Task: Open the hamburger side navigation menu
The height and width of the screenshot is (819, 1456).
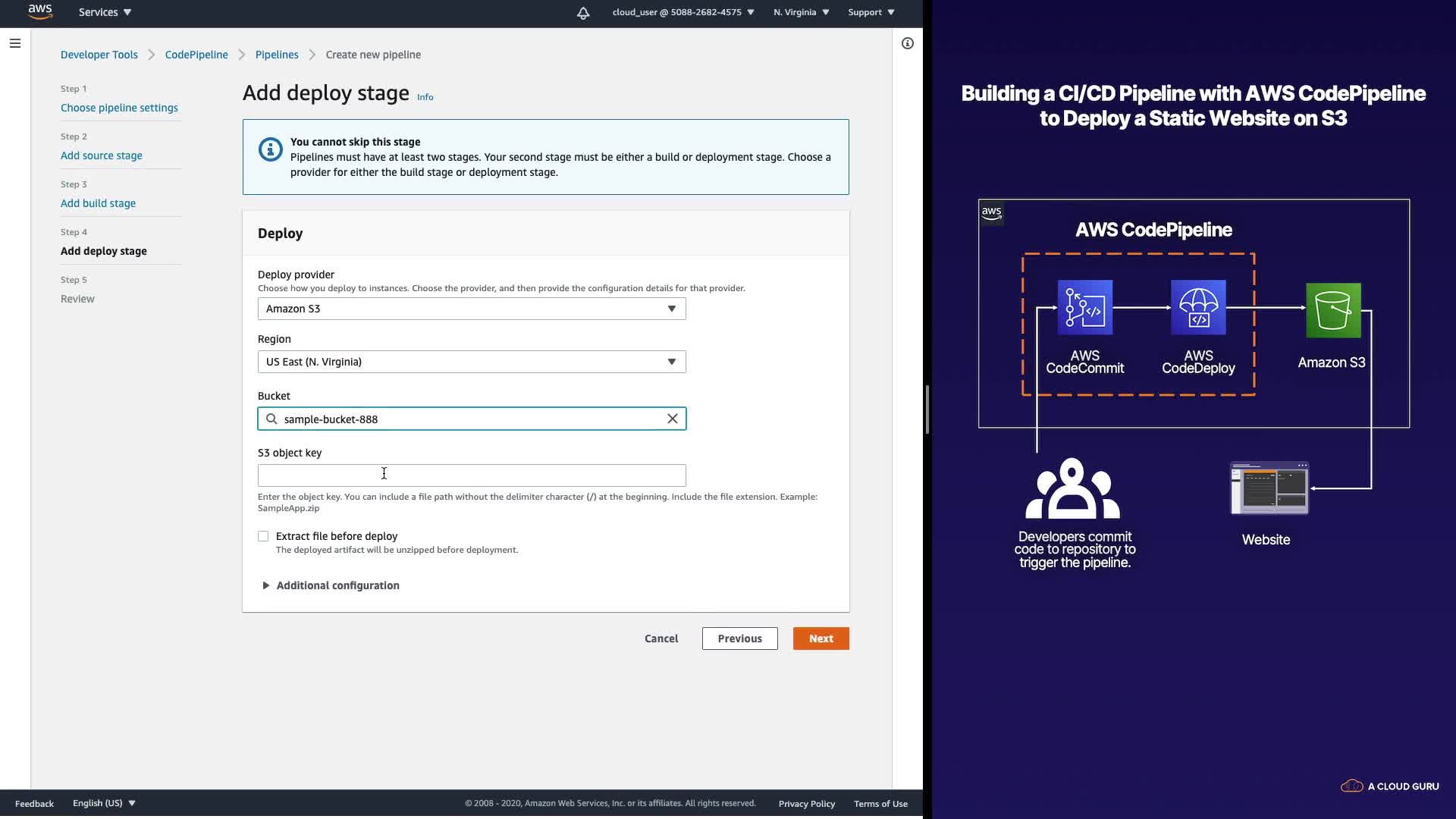Action: (x=15, y=43)
